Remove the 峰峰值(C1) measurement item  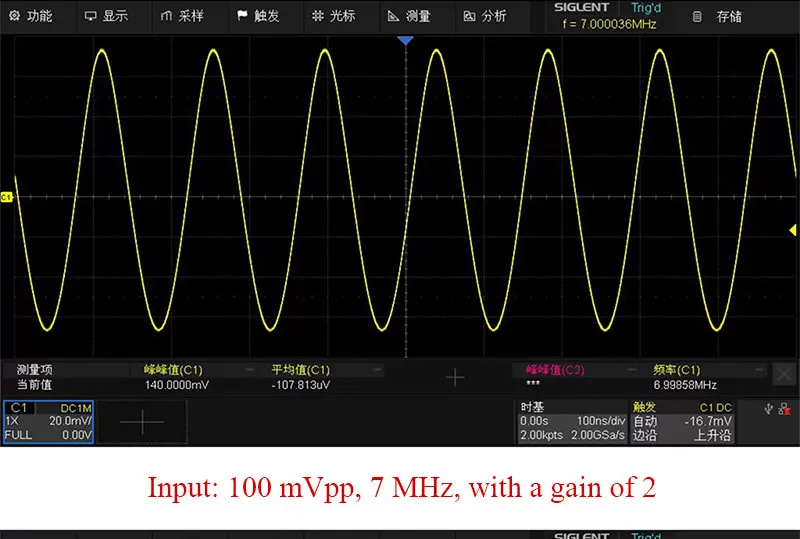pos(249,370)
